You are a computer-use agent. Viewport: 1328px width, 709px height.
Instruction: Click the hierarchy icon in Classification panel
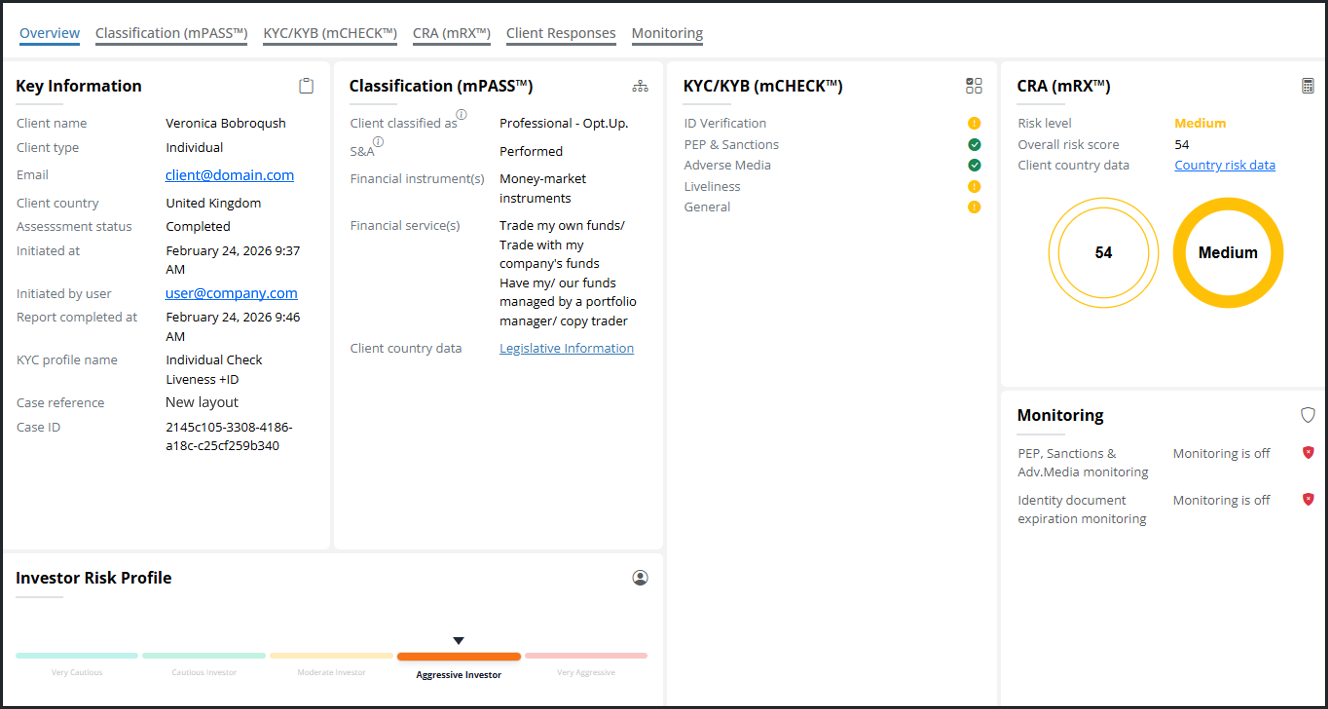coord(640,86)
